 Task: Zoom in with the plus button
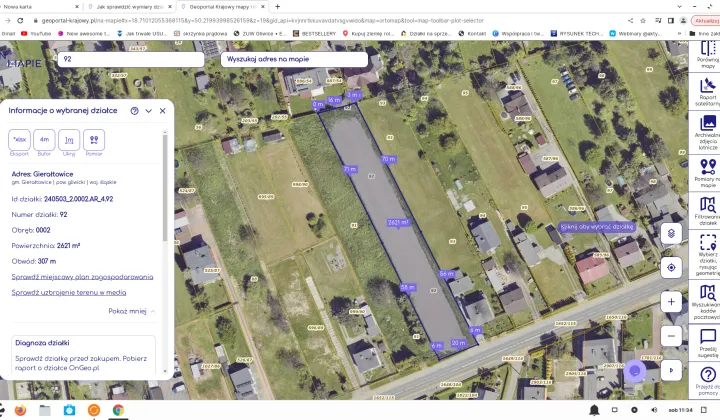671,302
